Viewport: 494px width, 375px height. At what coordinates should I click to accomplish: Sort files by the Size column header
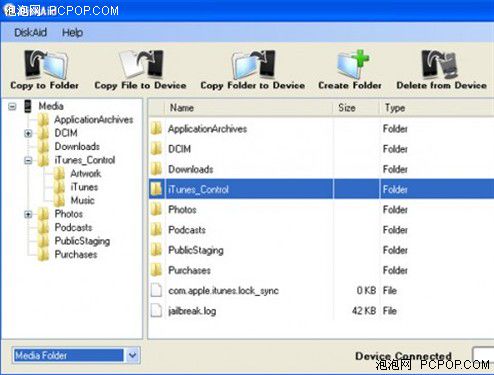pyautogui.click(x=356, y=108)
